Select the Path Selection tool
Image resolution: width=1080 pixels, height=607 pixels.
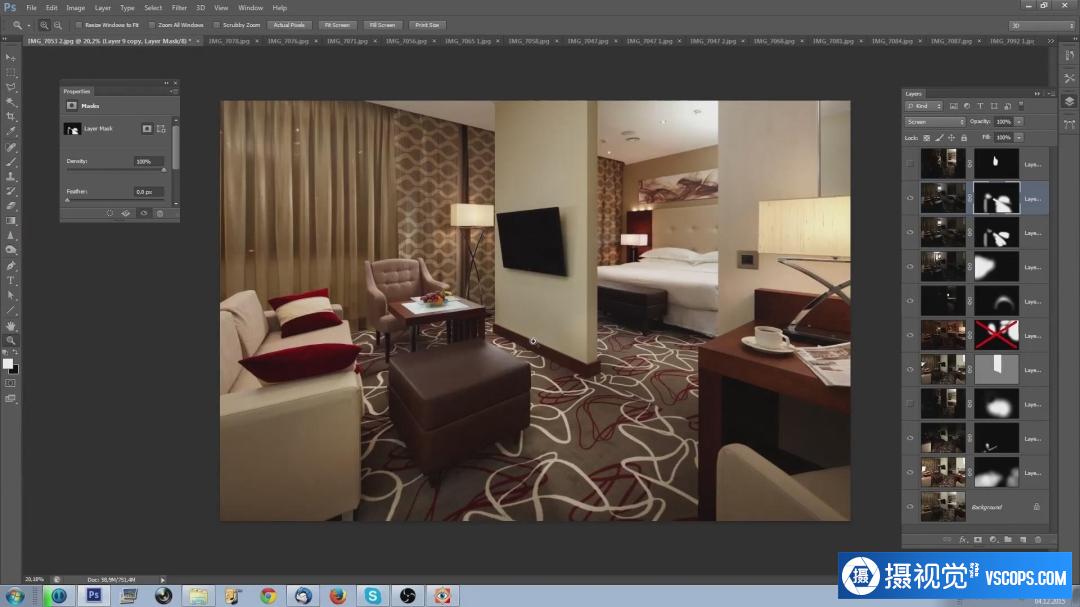click(10, 295)
